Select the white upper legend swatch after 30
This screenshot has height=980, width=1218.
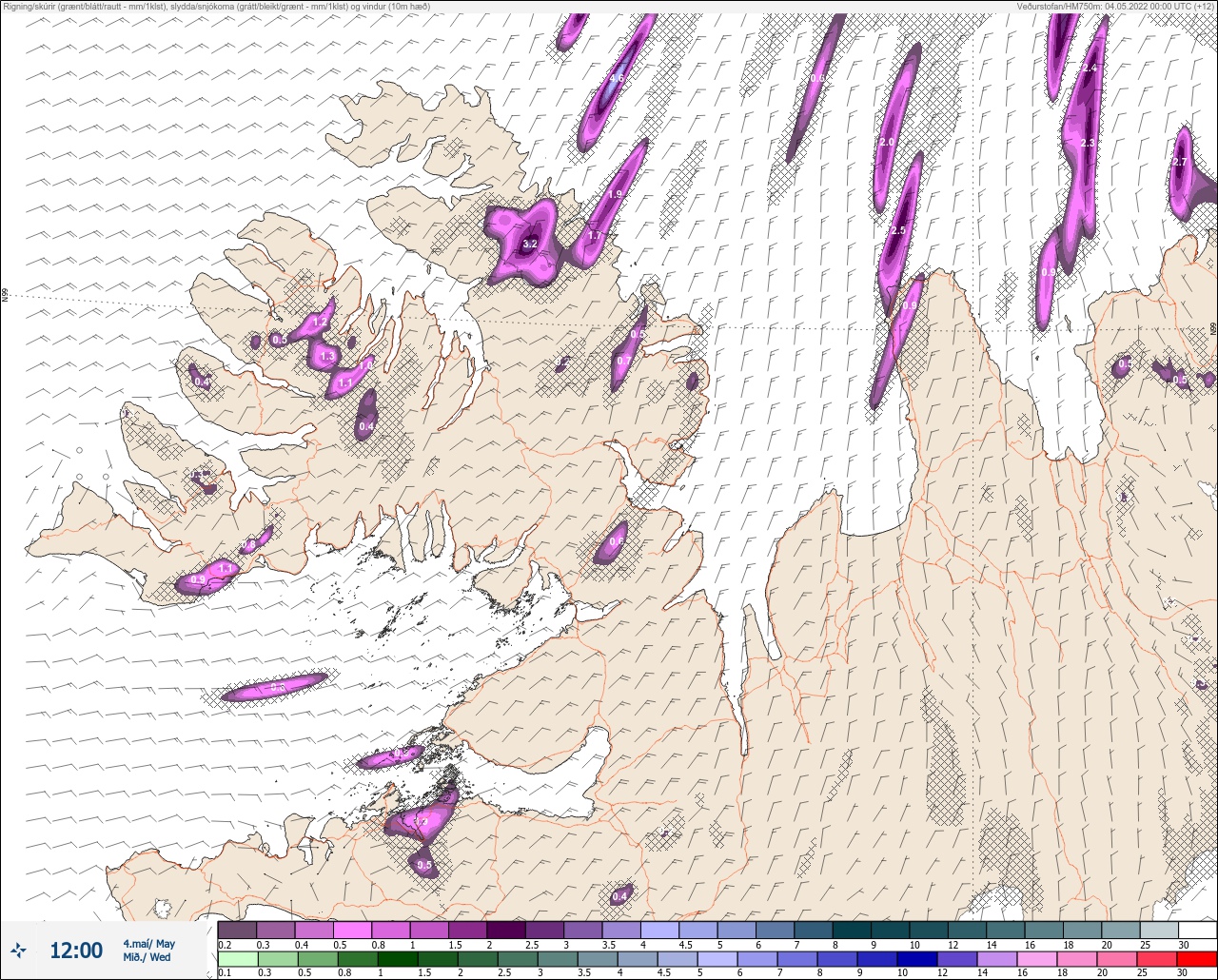coord(1197,930)
